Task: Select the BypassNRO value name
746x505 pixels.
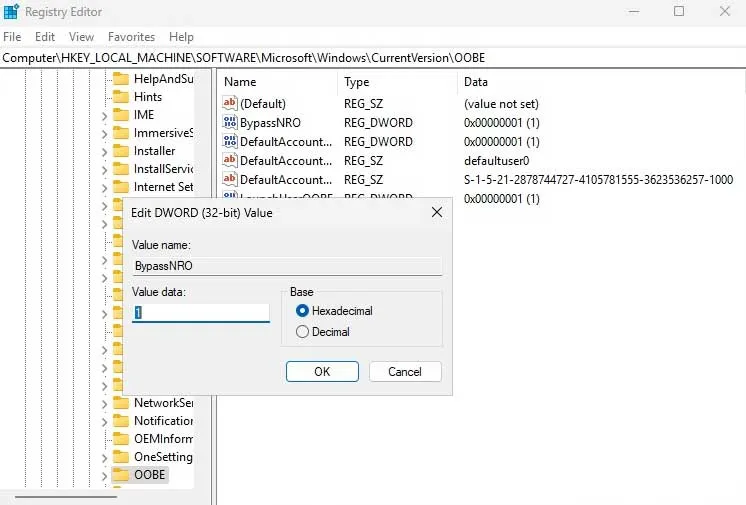Action: (270, 122)
